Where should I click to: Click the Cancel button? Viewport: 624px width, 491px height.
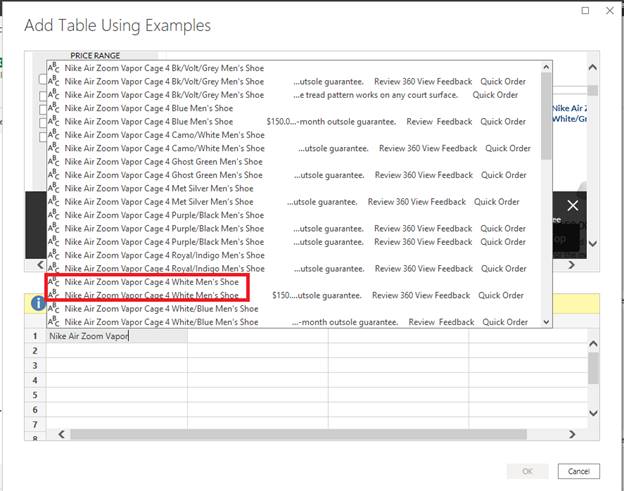[x=579, y=472]
